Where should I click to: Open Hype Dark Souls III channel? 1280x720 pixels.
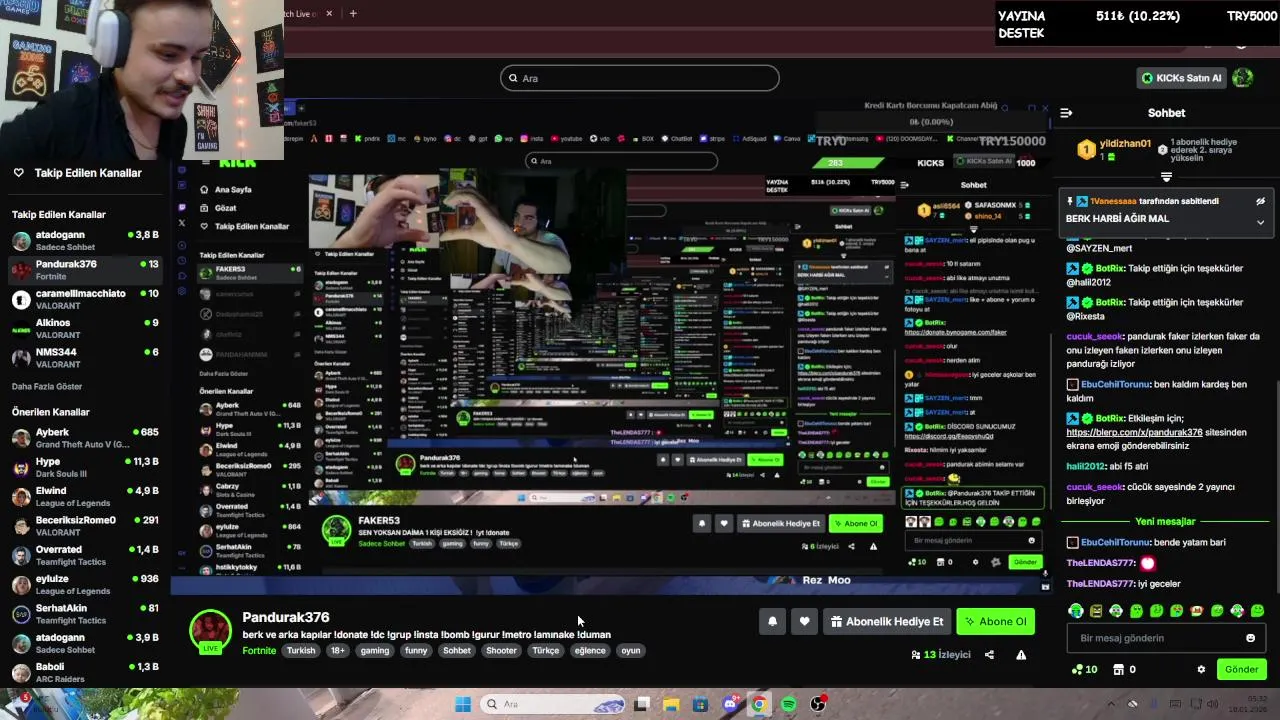(85, 467)
